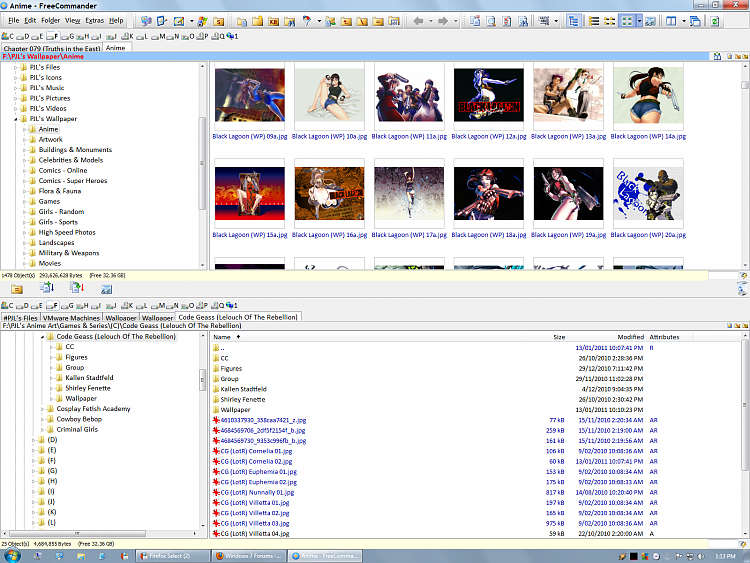Switch to Chapter 079 (Truths in the East) tab
750x563 pixels.
pos(52,48)
